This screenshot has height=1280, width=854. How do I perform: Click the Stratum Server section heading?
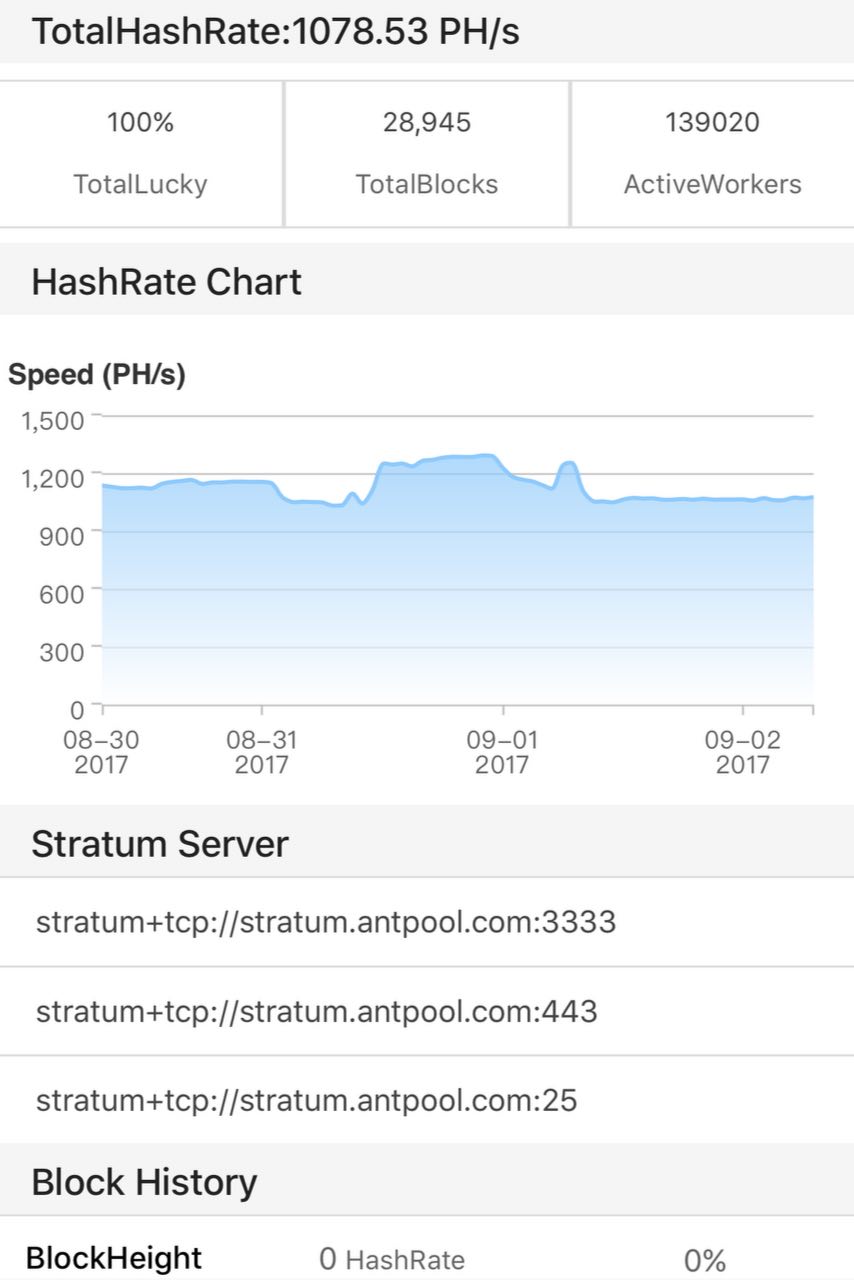point(160,844)
